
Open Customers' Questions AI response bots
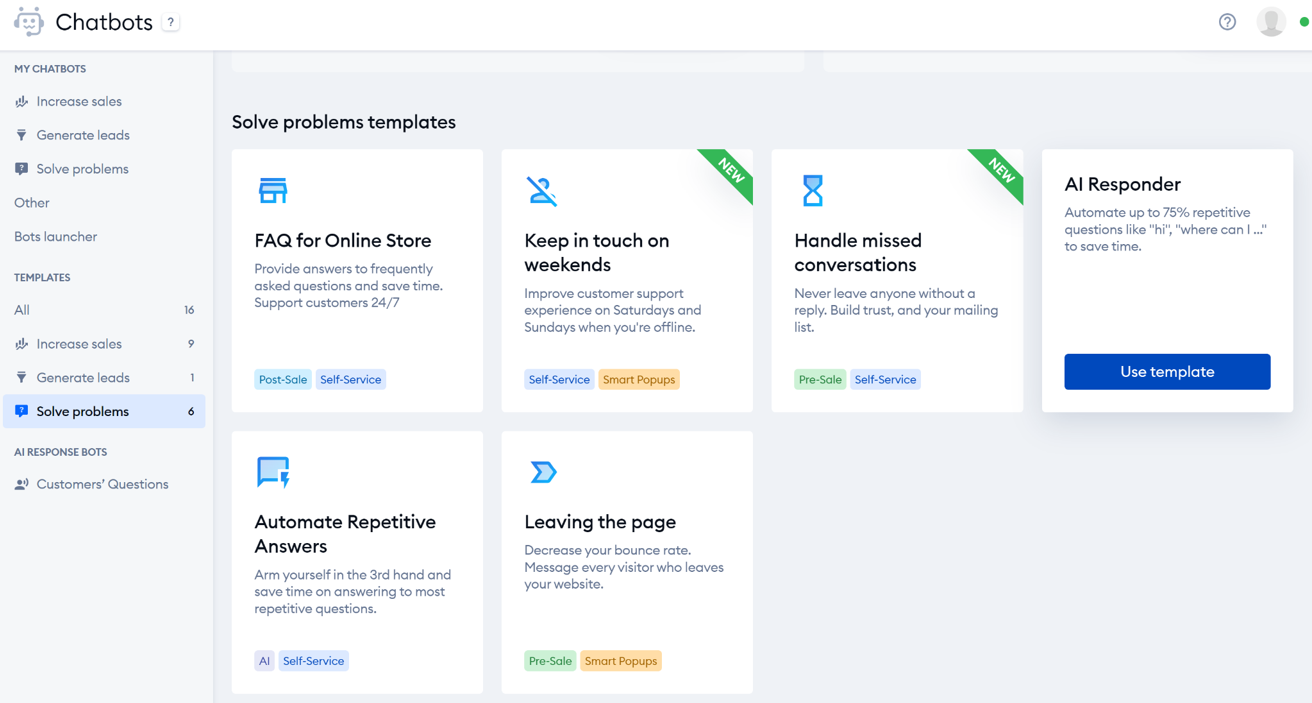coord(102,484)
